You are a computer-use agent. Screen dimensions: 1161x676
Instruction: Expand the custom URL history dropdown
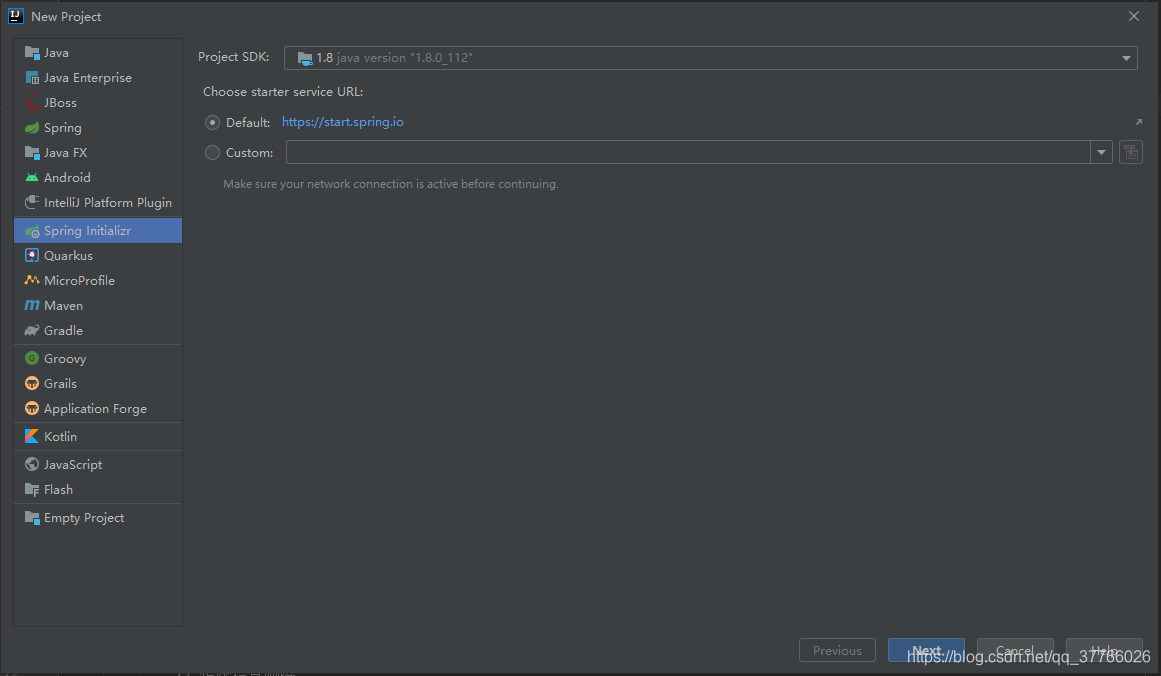1101,152
